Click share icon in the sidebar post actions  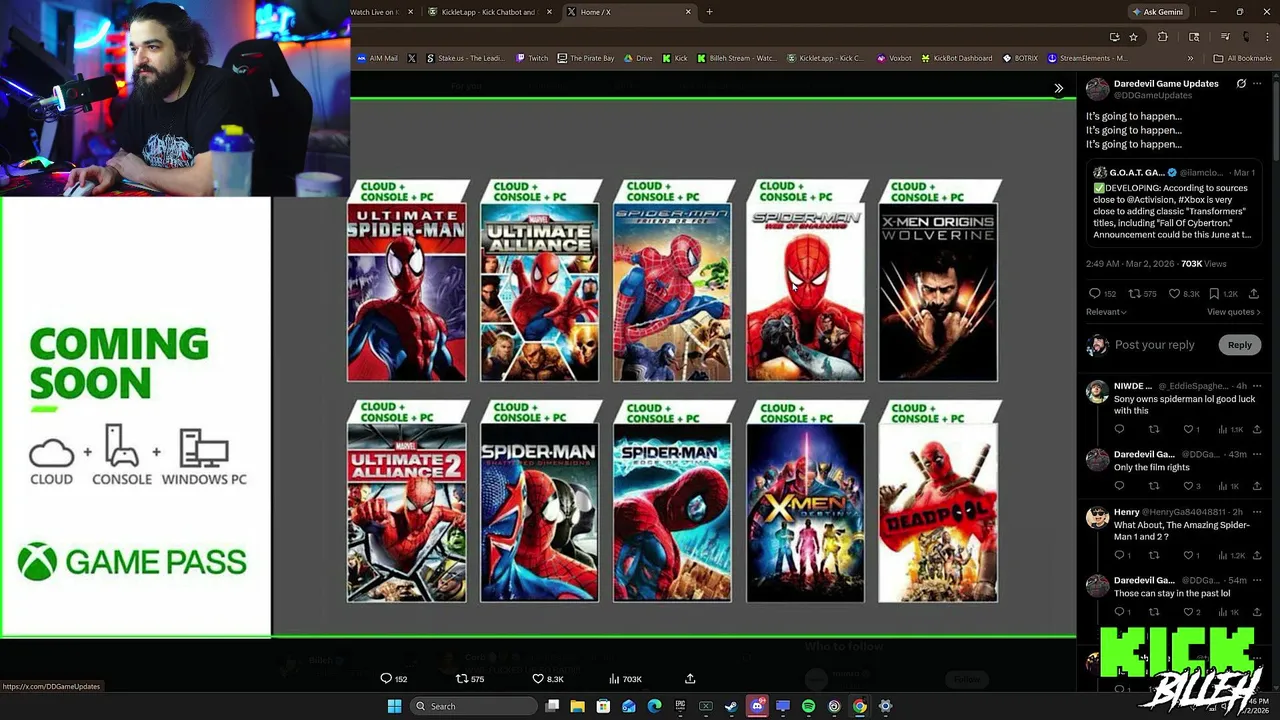pyautogui.click(x=1256, y=294)
